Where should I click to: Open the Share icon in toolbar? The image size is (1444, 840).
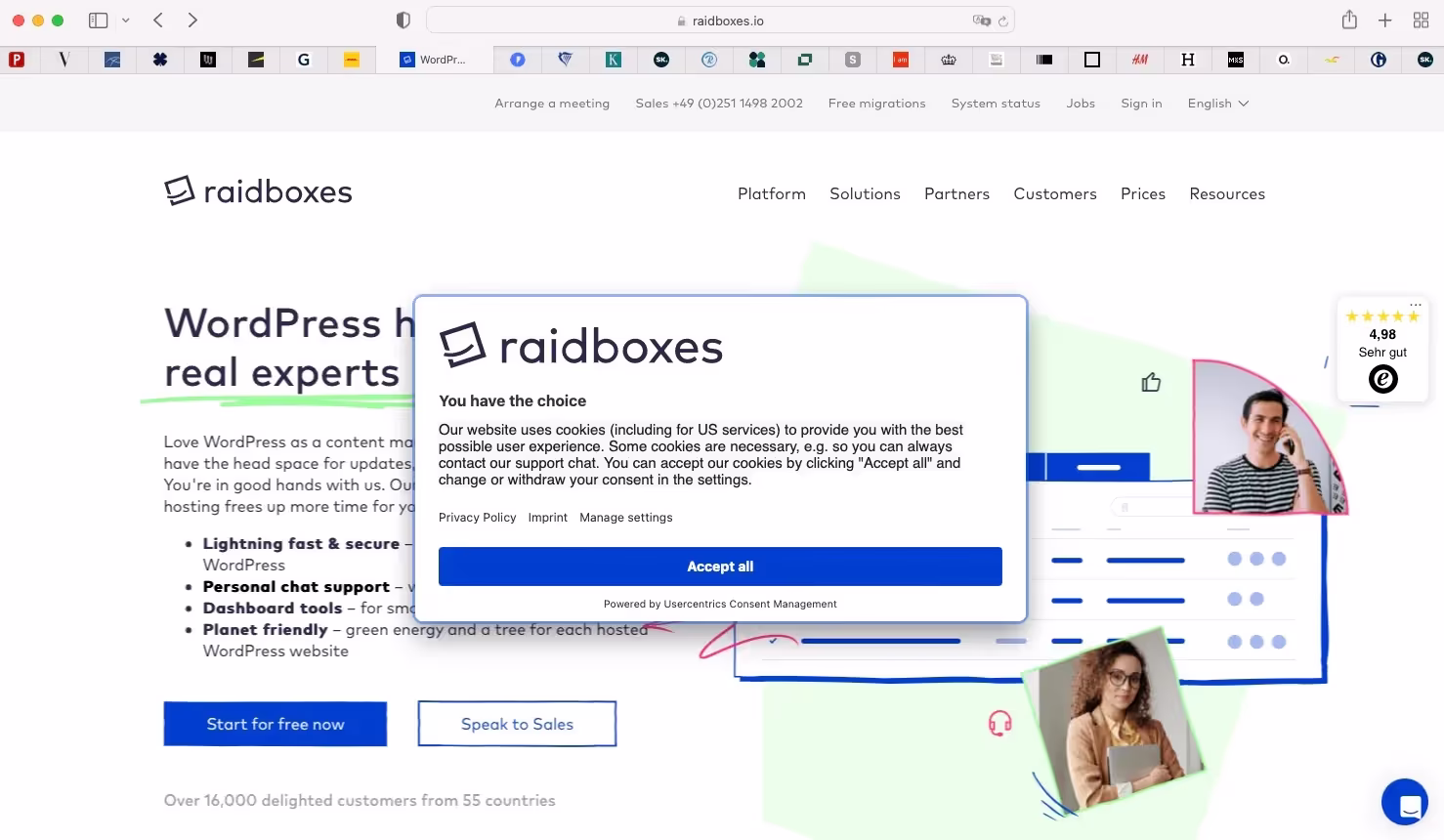(1349, 21)
